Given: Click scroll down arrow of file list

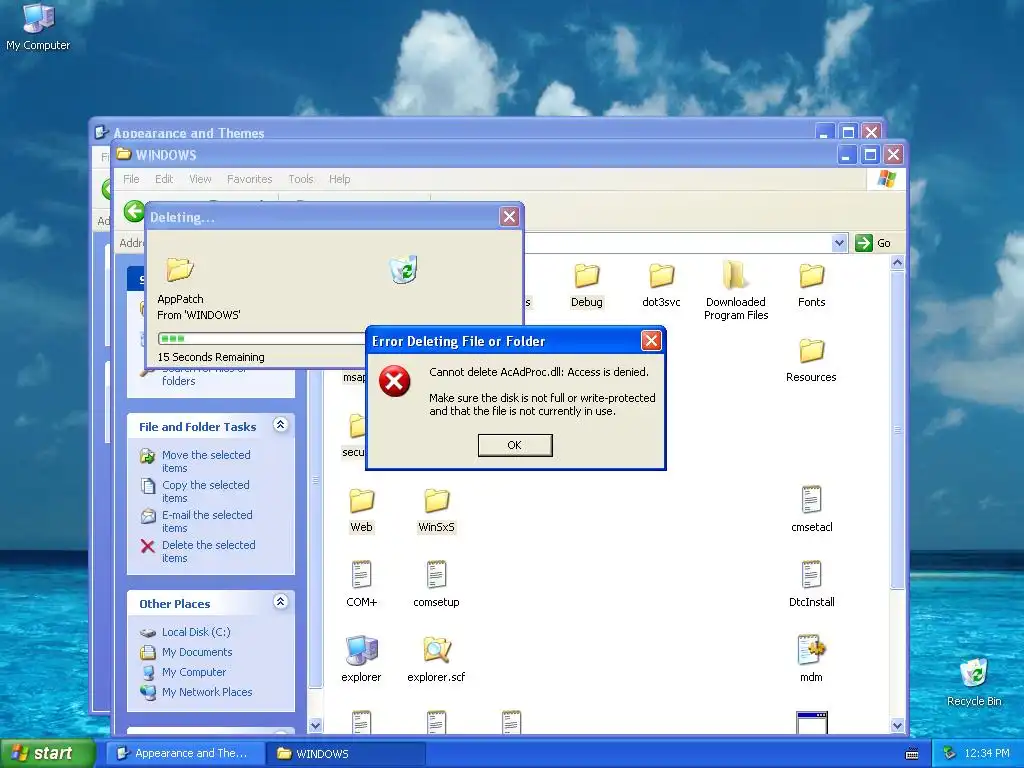Looking at the screenshot, I should pos(897,726).
